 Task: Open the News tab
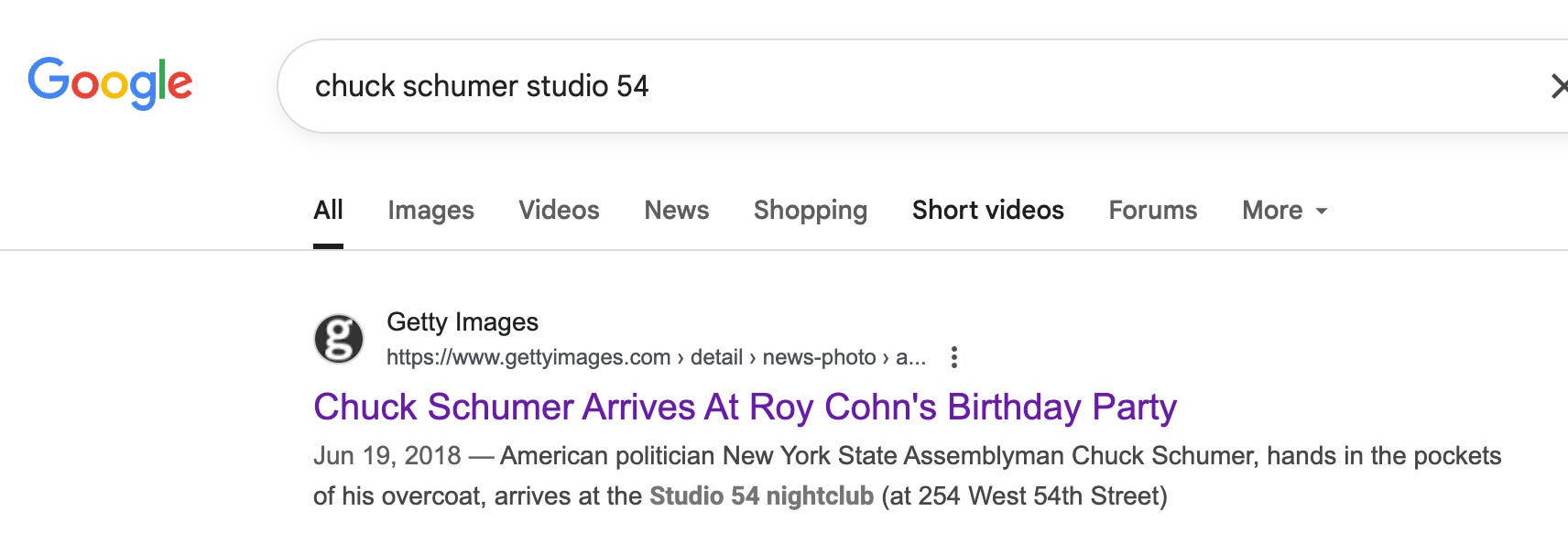click(677, 211)
